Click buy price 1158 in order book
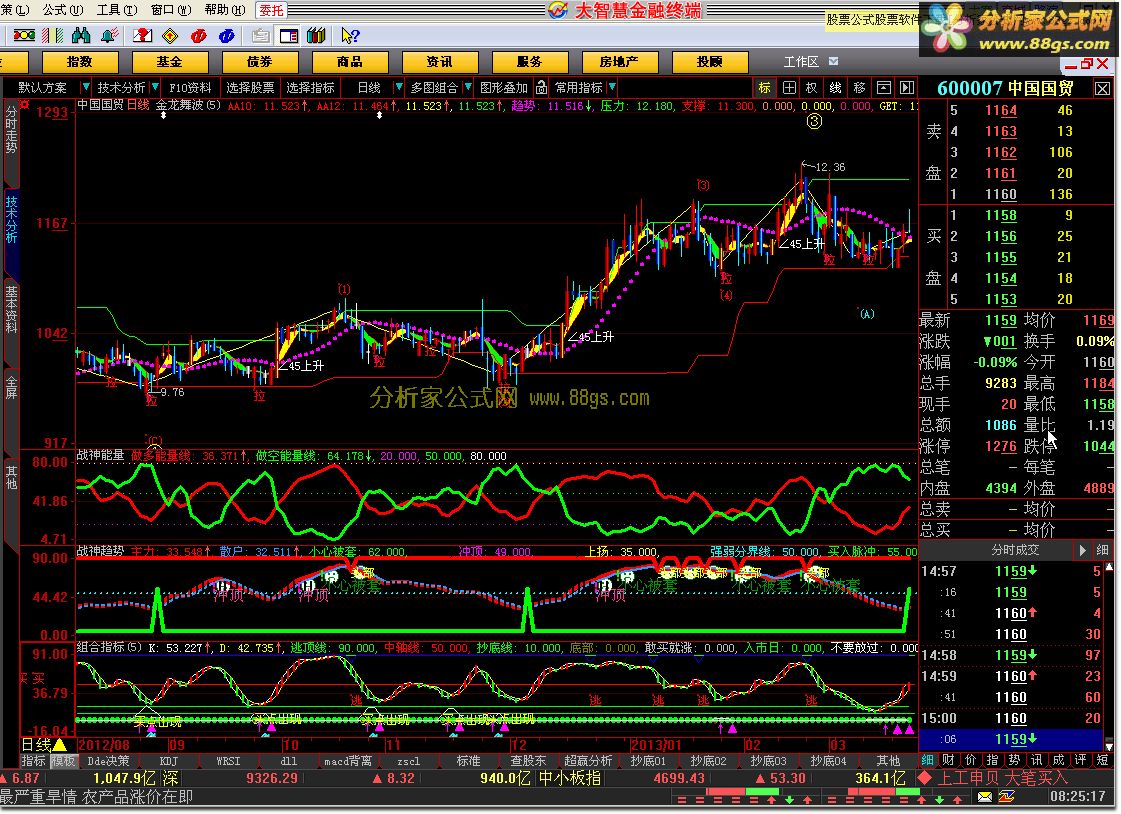 coord(1001,215)
